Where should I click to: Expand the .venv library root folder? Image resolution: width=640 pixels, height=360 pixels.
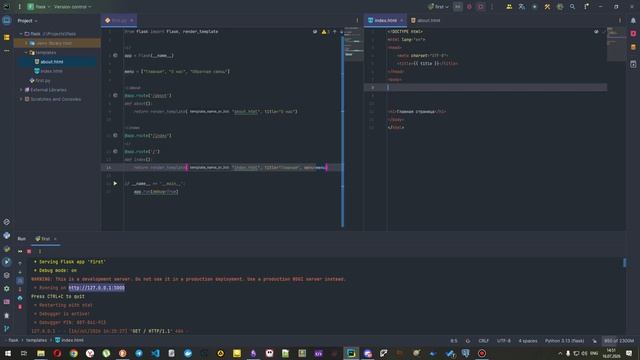pos(26,43)
